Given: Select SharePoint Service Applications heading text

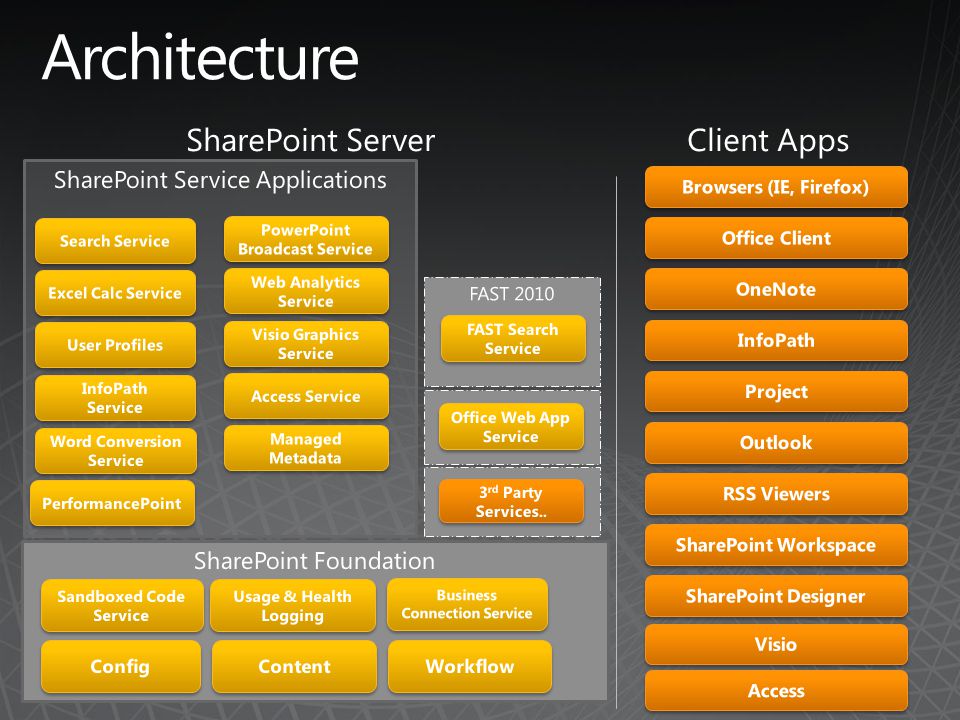Looking at the screenshot, I should click(220, 181).
